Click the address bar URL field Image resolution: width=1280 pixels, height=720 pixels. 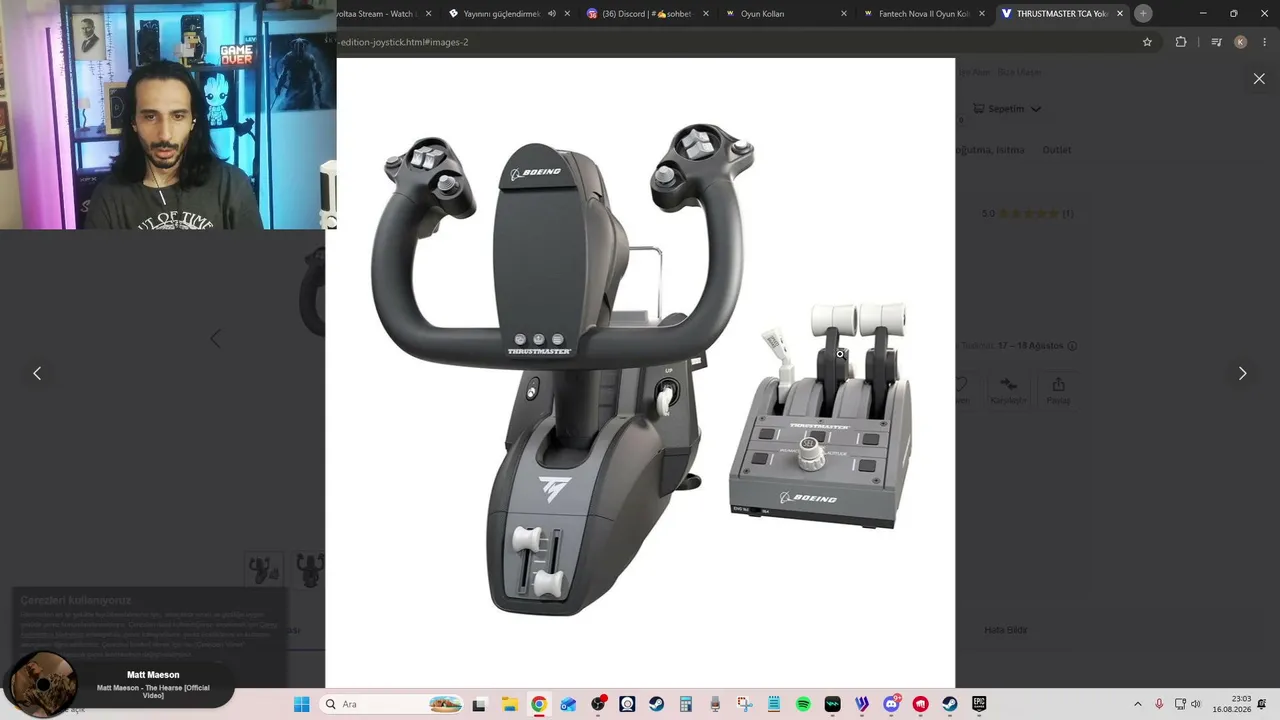click(x=735, y=42)
